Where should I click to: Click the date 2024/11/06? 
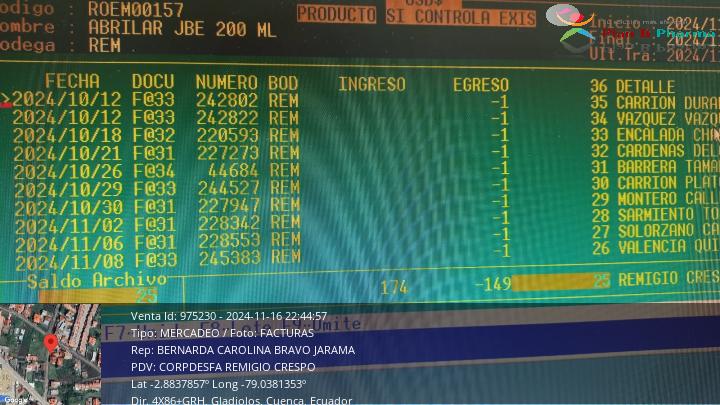70,244
